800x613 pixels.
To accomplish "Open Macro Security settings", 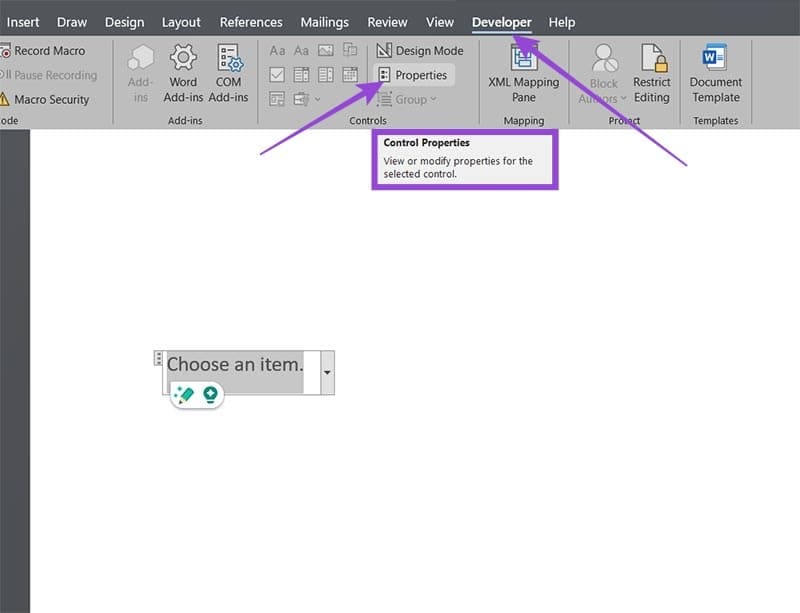I will pos(44,99).
